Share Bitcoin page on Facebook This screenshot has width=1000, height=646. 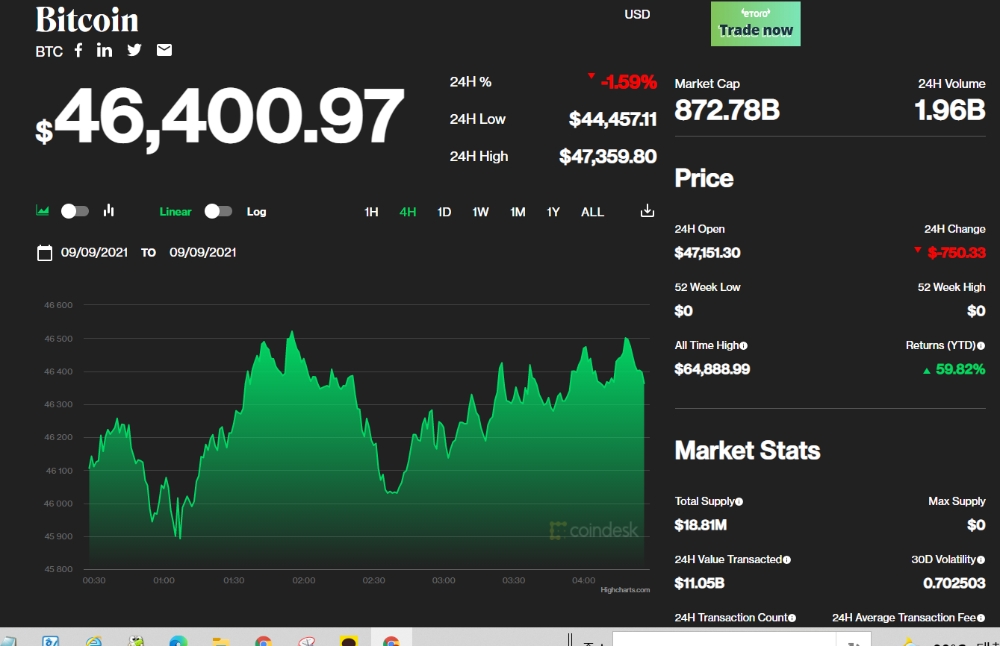click(78, 50)
